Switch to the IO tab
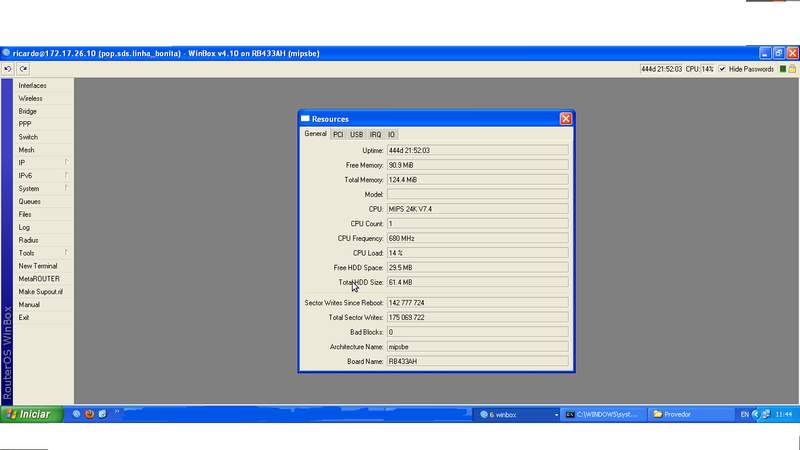The height and width of the screenshot is (450, 800). point(391,135)
